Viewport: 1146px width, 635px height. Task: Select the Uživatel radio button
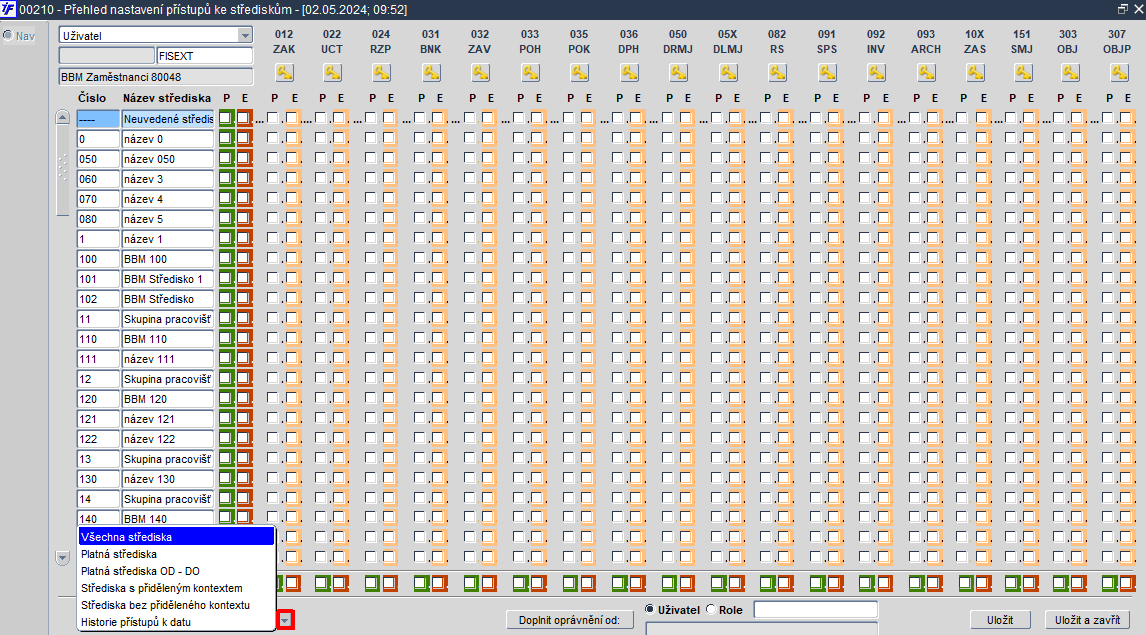(650, 609)
